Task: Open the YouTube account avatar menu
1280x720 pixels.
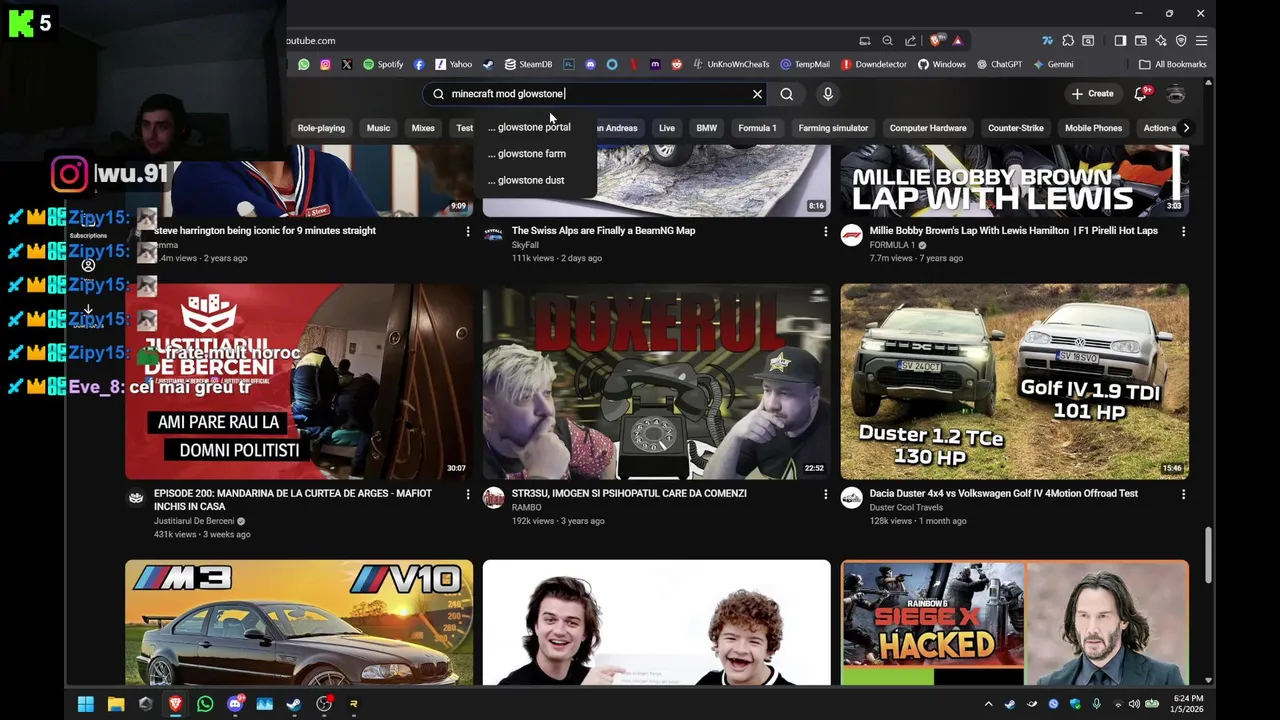Action: click(x=1176, y=94)
